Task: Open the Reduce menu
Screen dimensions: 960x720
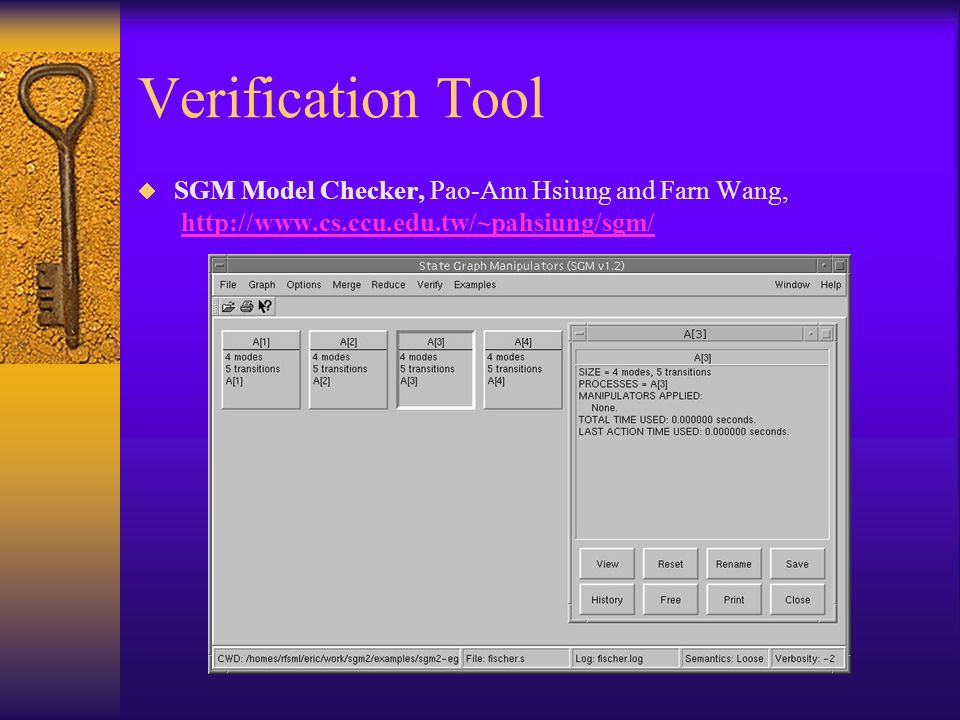Action: pyautogui.click(x=388, y=285)
